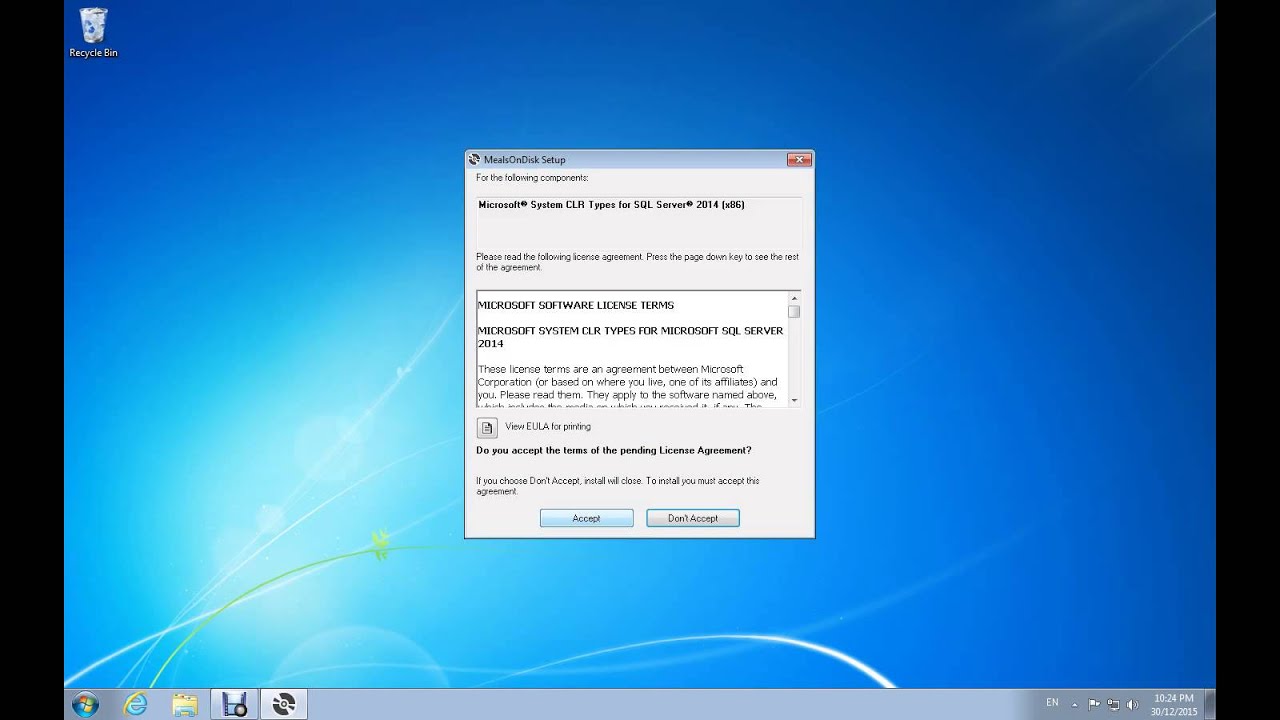Viewport: 1280px width, 720px height.
Task: Select the setup disc icon on the taskbar
Action: pos(284,704)
